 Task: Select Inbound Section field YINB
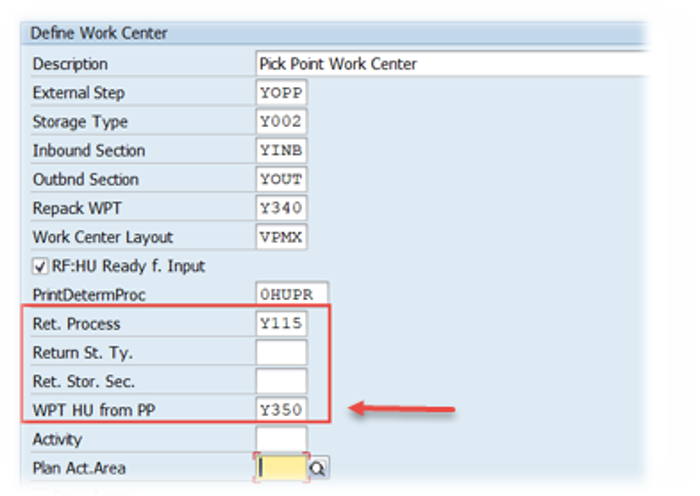pos(281,150)
